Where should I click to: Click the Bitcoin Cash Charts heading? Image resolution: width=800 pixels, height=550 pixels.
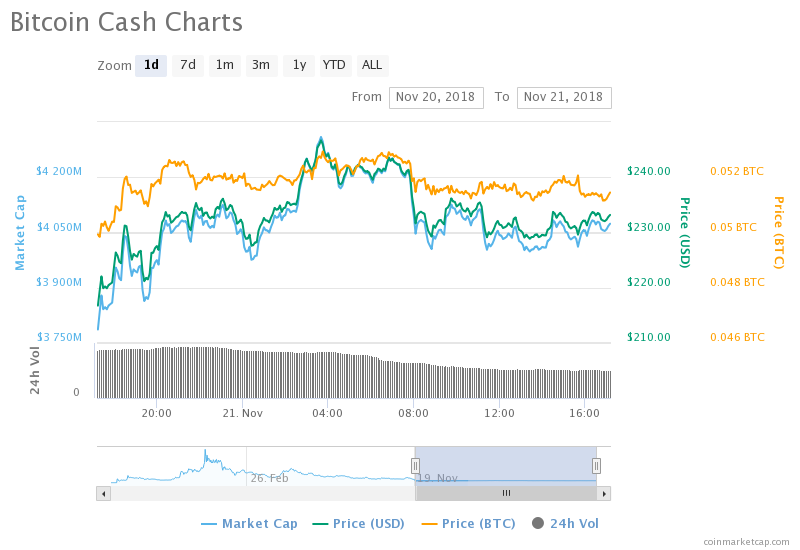pyautogui.click(x=127, y=22)
